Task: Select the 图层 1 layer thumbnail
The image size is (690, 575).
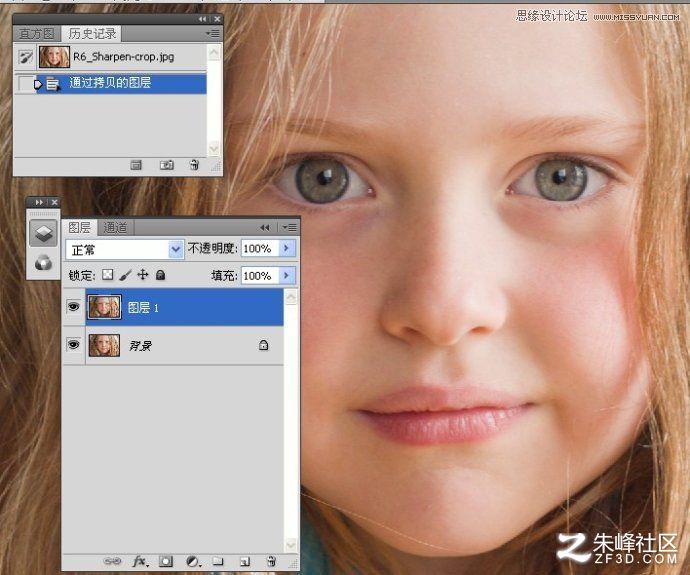Action: click(104, 307)
